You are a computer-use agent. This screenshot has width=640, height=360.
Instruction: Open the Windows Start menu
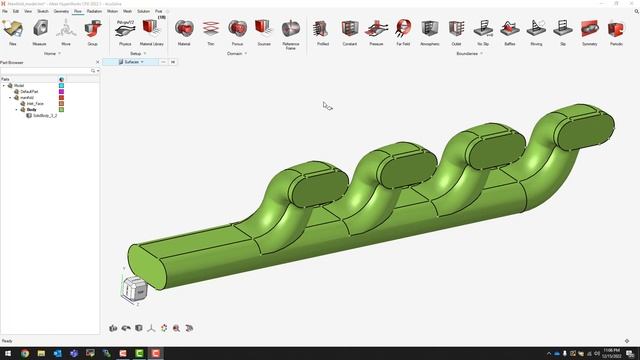click(8, 353)
